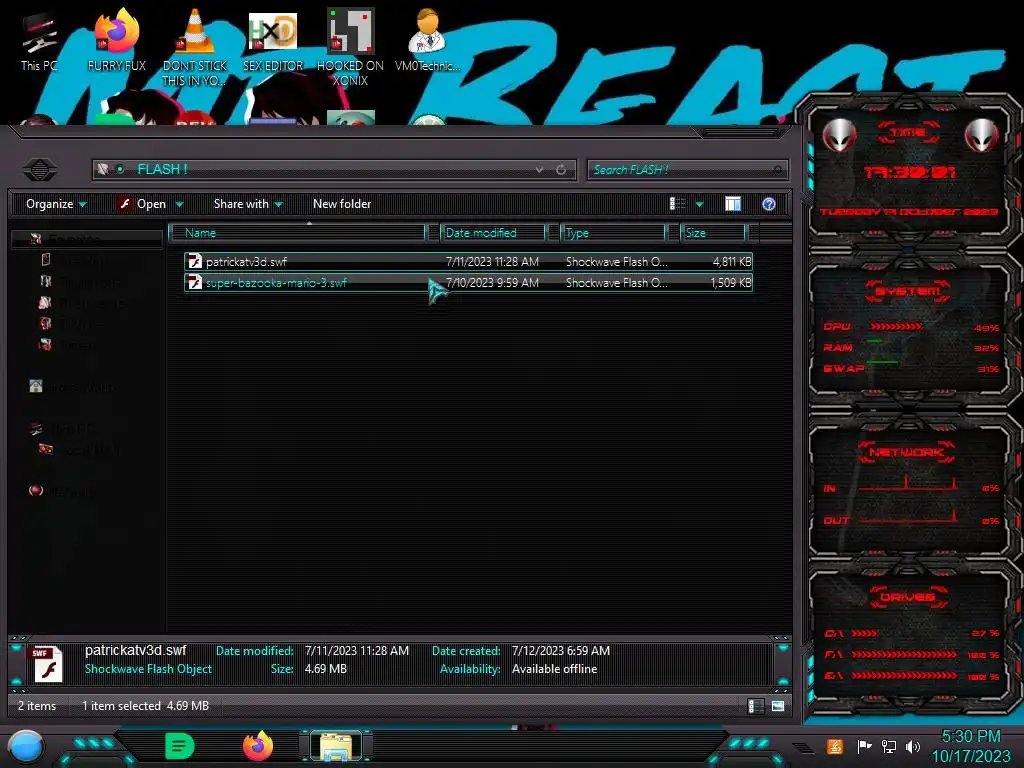Sort by the Type column header
Screen dimensions: 1024x768
[x=613, y=232]
